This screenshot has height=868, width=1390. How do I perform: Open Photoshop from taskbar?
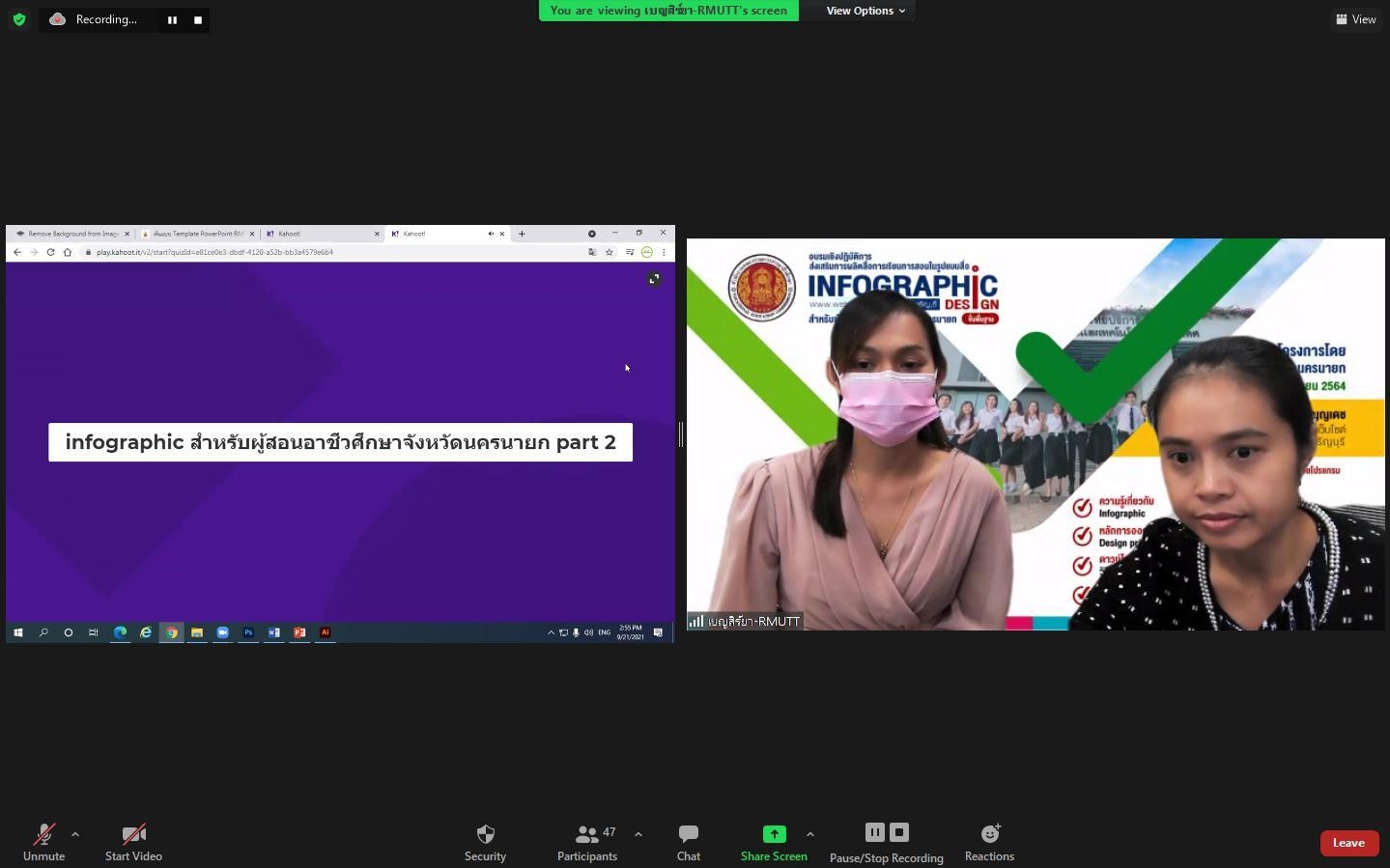(x=248, y=632)
